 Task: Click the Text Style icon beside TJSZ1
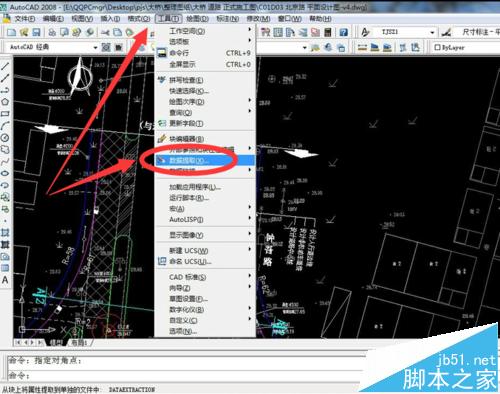point(366,32)
